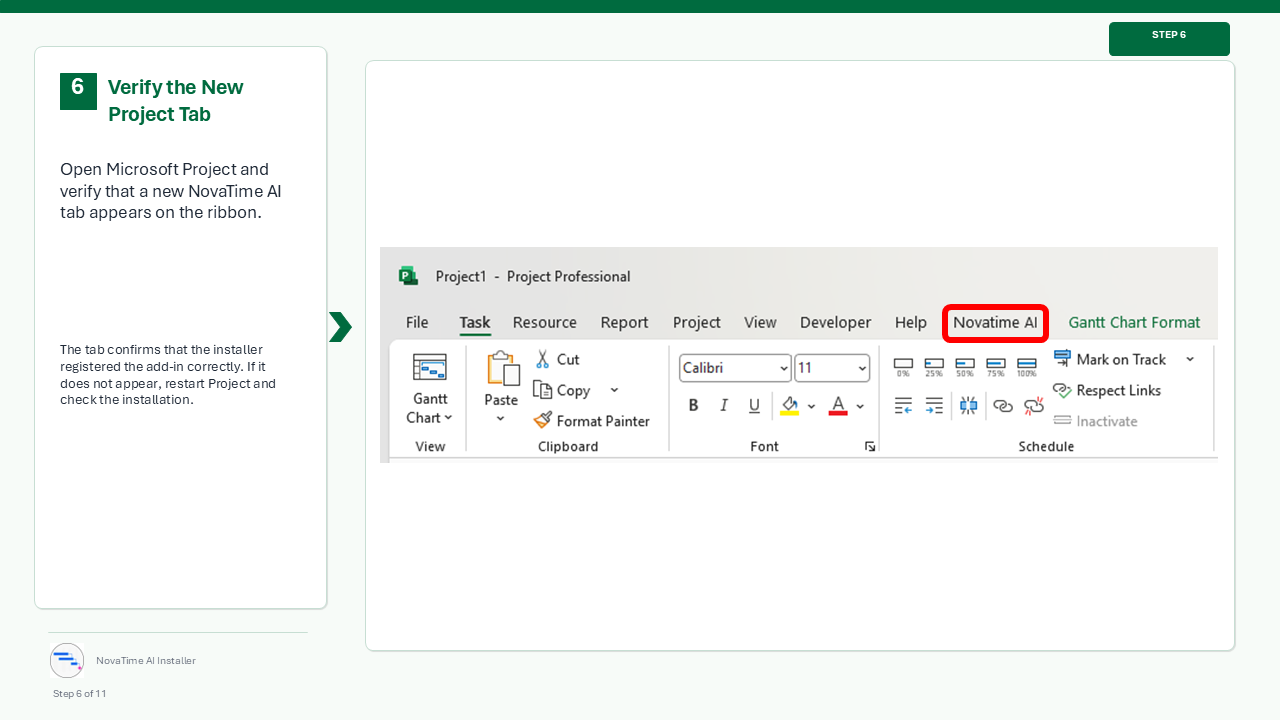Screen dimensions: 1280x720
Task: Open the Help tab
Action: coord(911,322)
